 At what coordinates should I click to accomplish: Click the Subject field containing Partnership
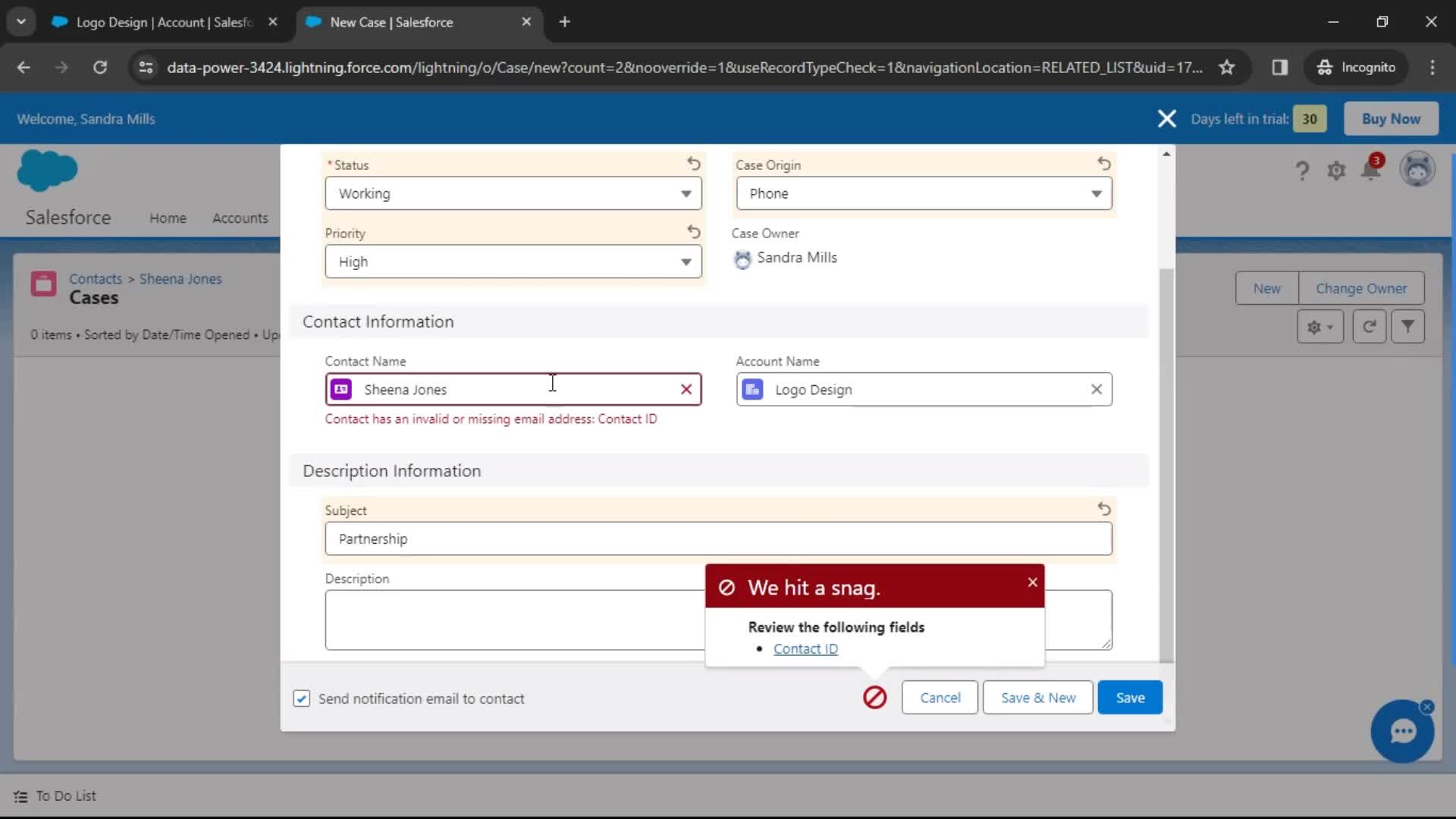pos(718,539)
